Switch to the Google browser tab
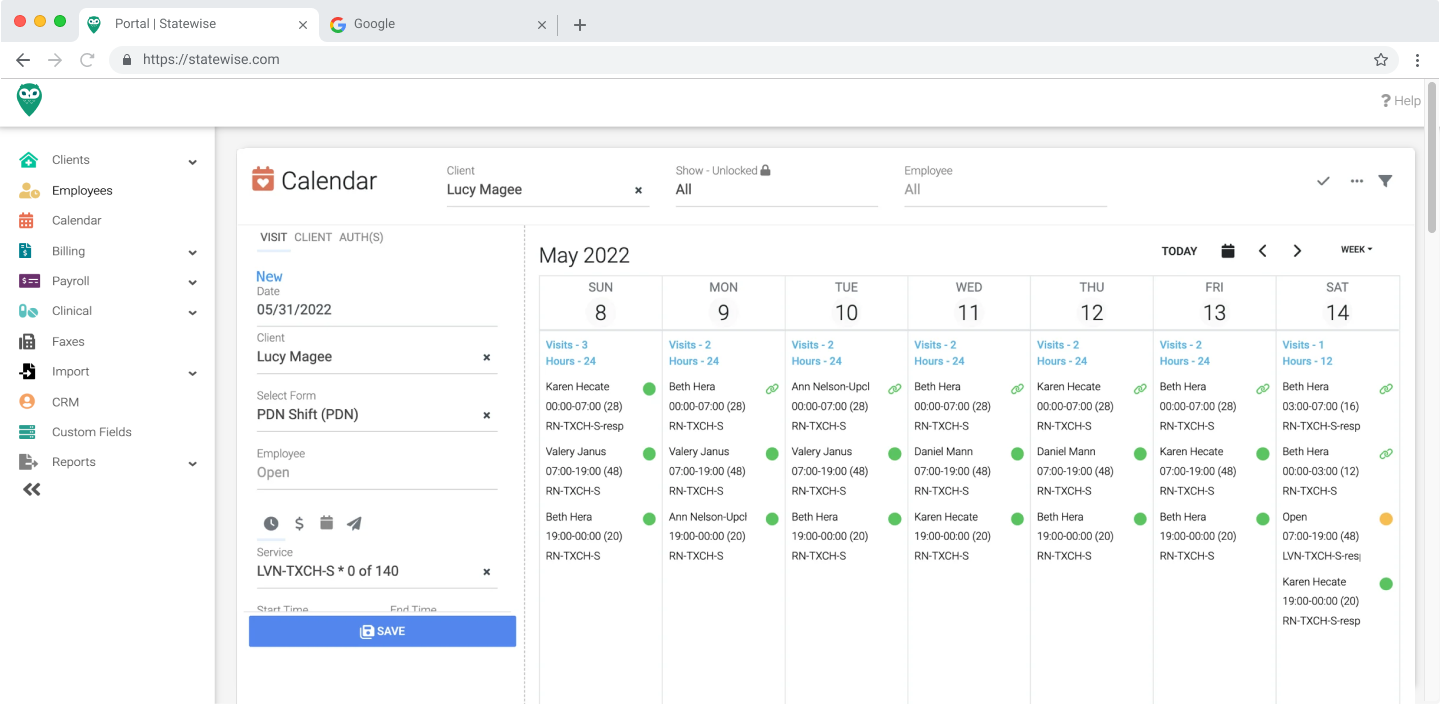The height and width of the screenshot is (704, 1440). 440,24
